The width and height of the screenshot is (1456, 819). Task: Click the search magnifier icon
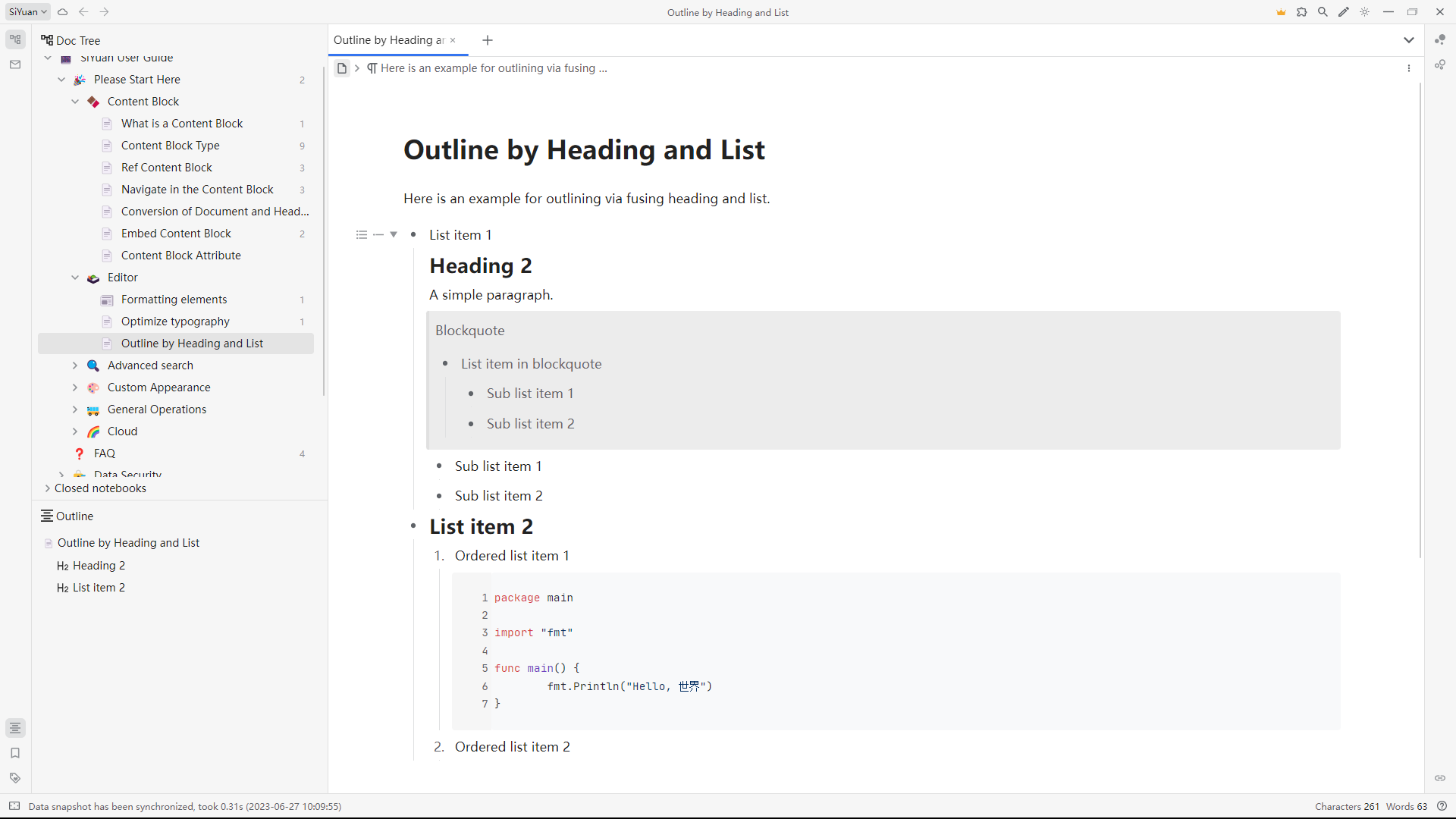tap(1323, 12)
